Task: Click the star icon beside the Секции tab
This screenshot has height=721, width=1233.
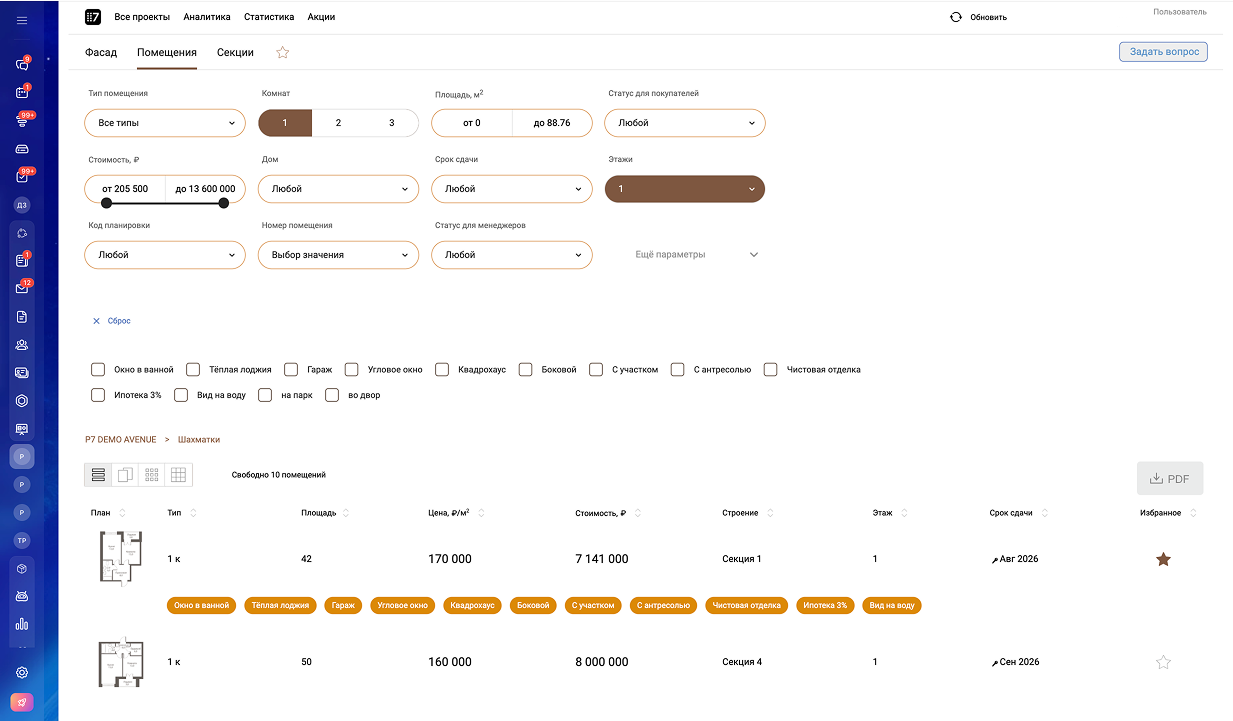Action: (x=283, y=53)
